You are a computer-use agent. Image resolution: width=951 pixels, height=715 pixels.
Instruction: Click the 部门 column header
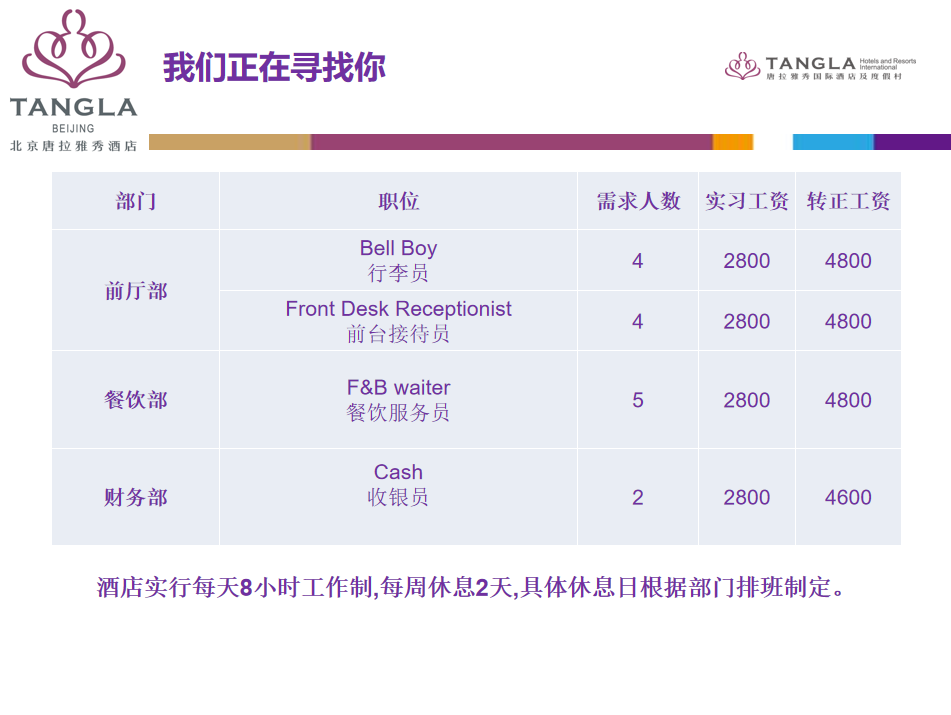(136, 201)
